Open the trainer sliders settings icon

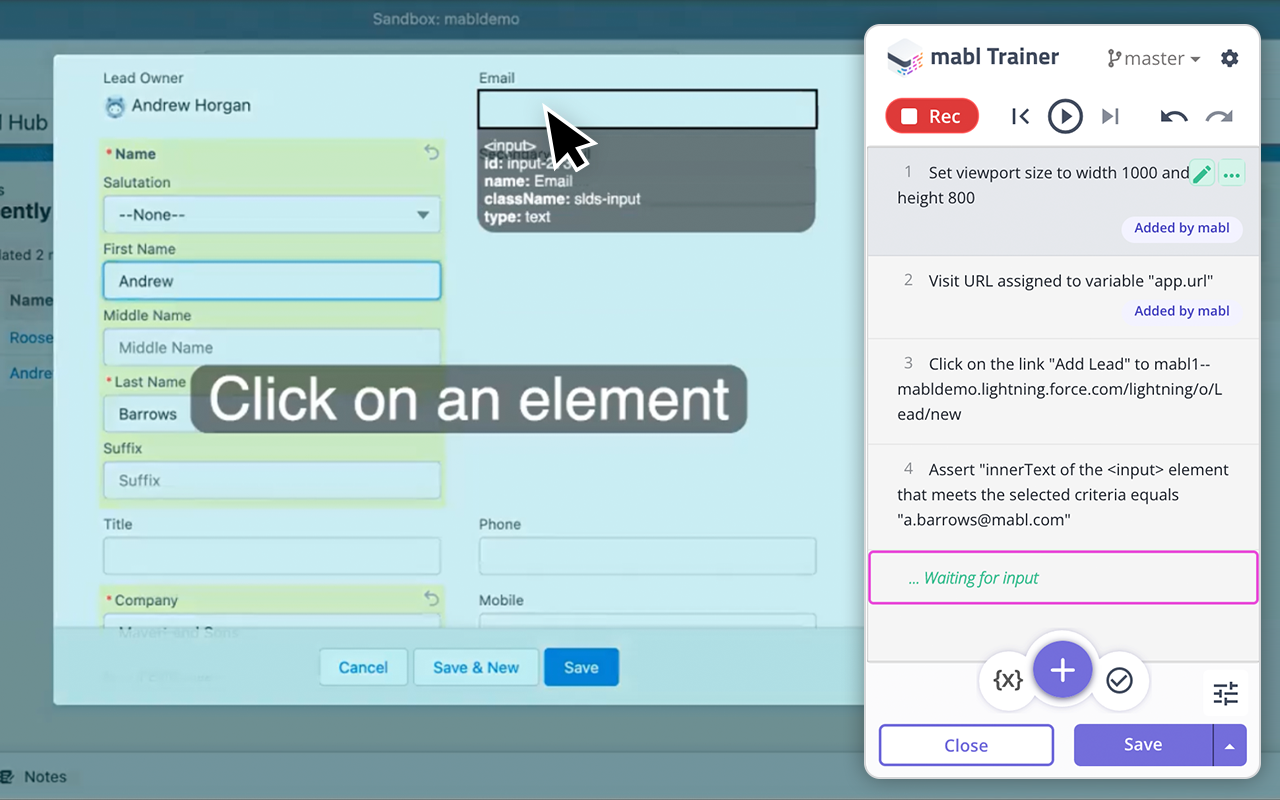[1226, 693]
